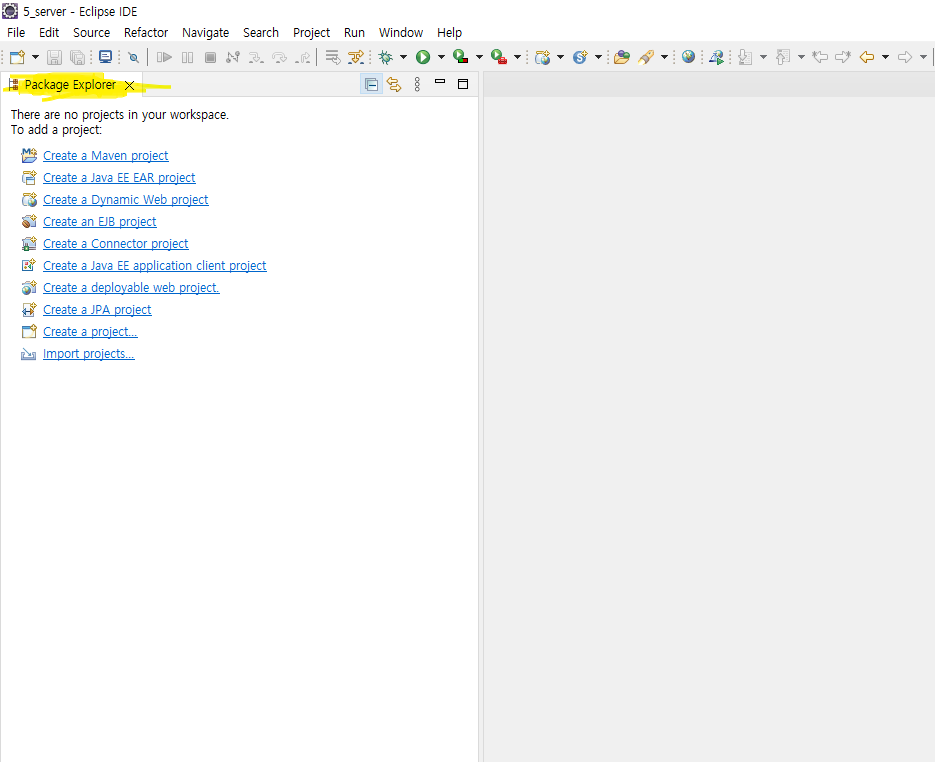
Task: Click the Debug bug icon
Action: click(386, 57)
